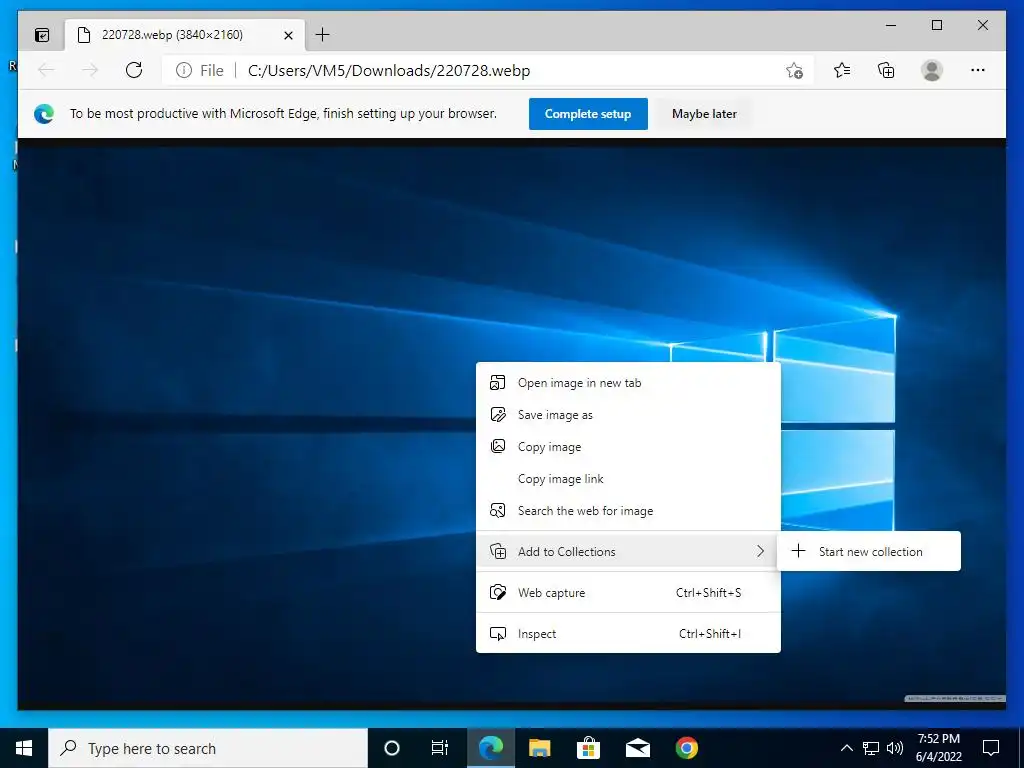Open the tab actions menu icon
1024x768 pixels.
pyautogui.click(x=42, y=35)
